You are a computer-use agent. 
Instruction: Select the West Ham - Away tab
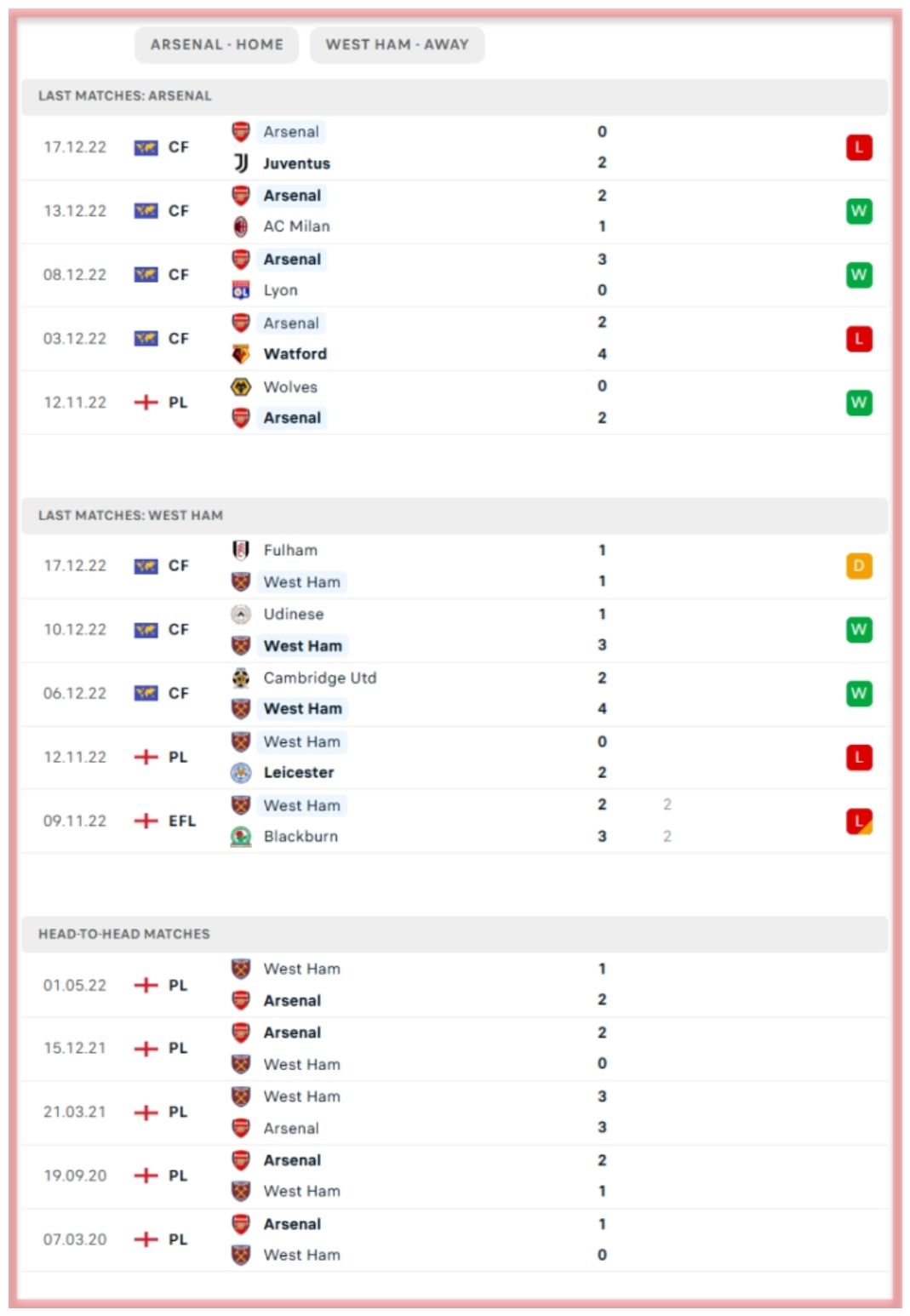[397, 44]
